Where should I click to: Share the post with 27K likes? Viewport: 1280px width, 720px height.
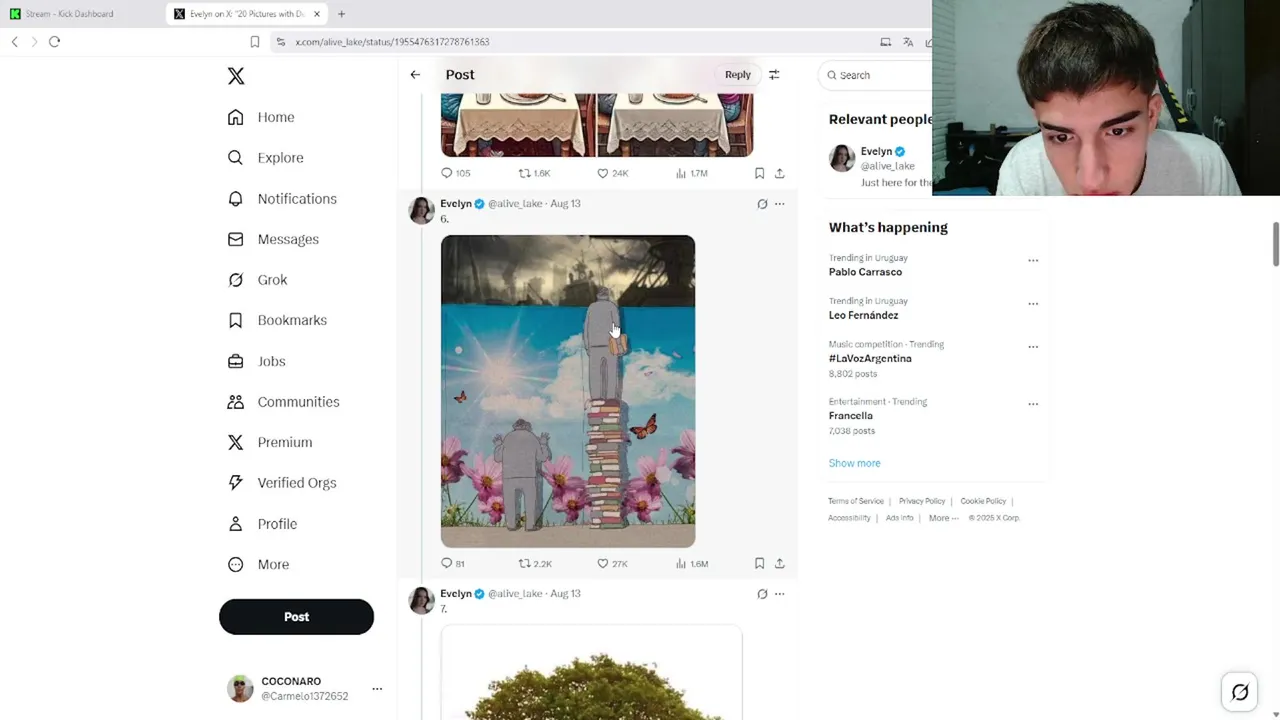pos(780,564)
